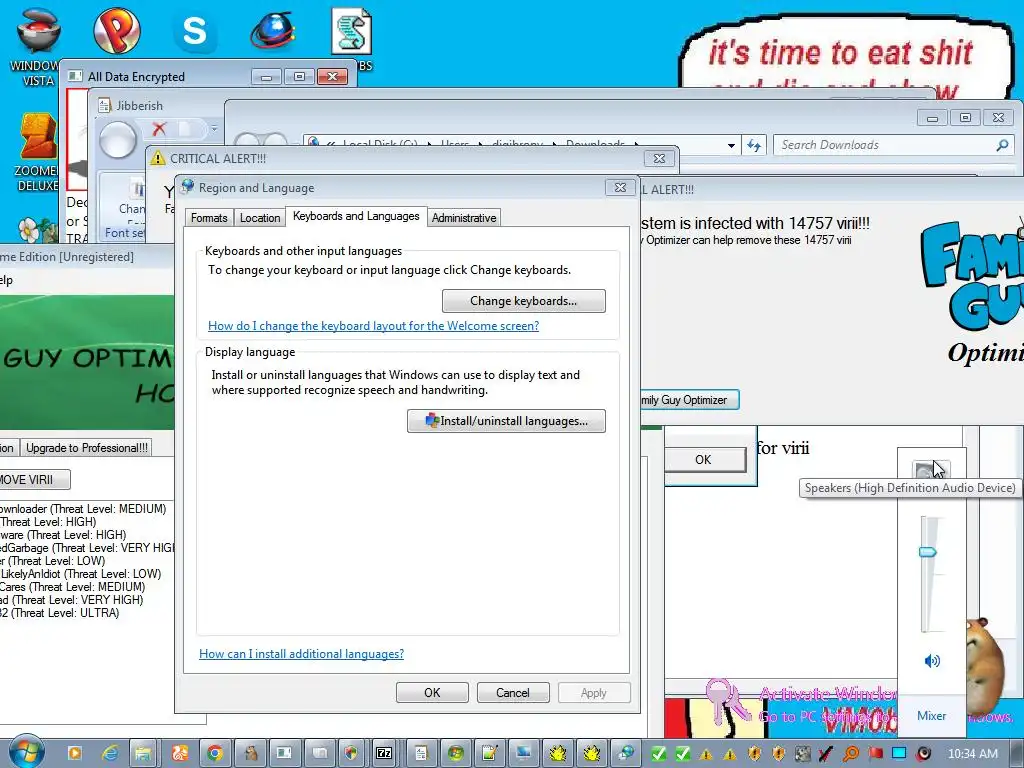Open the notepad-with-pencil taskbar icon

[490, 753]
